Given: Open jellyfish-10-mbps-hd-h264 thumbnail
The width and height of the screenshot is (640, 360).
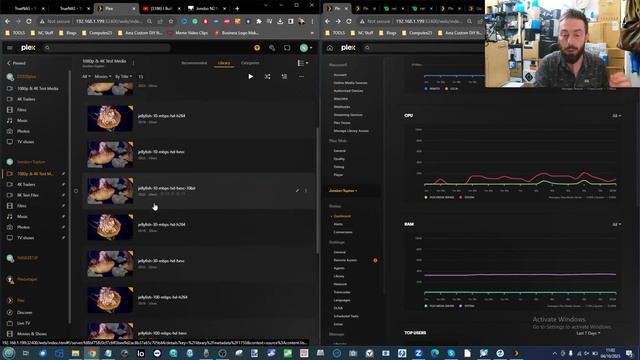Looking at the screenshot, I should coord(110,118).
